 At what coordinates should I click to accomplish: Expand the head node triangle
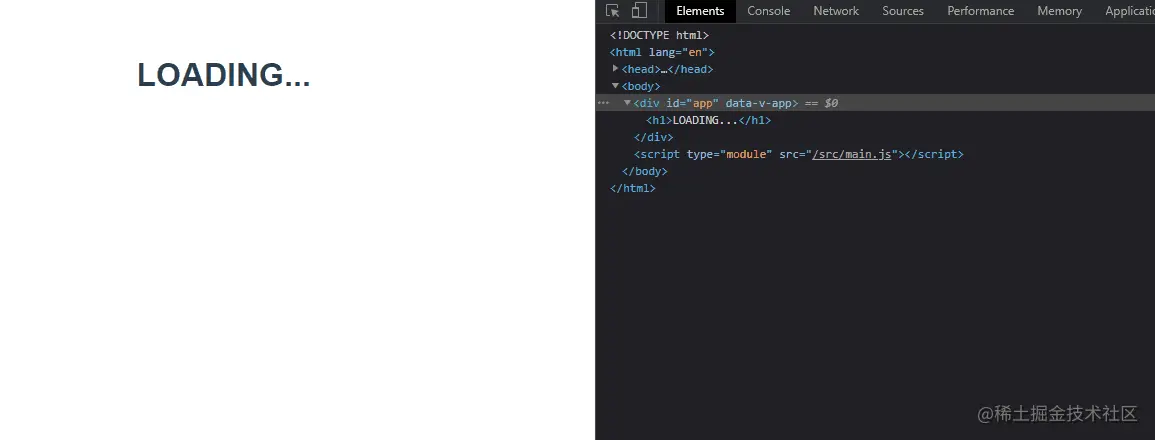[615, 69]
